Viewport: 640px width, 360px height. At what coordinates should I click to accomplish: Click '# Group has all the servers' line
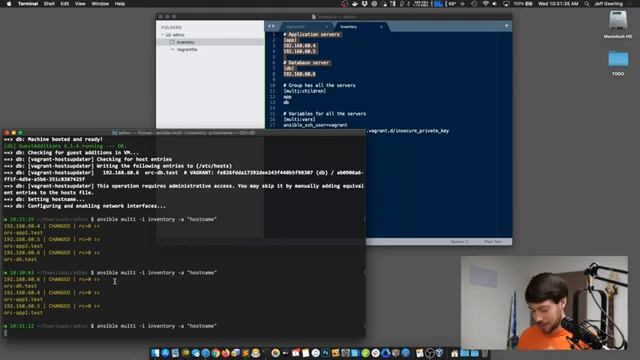(319, 85)
